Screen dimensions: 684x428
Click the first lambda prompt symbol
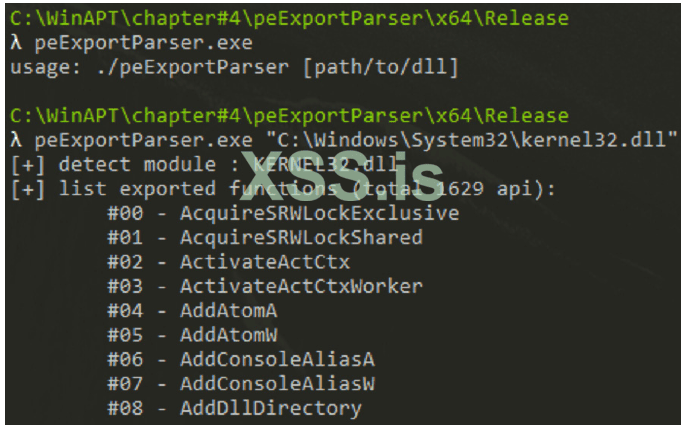[x=15, y=45]
